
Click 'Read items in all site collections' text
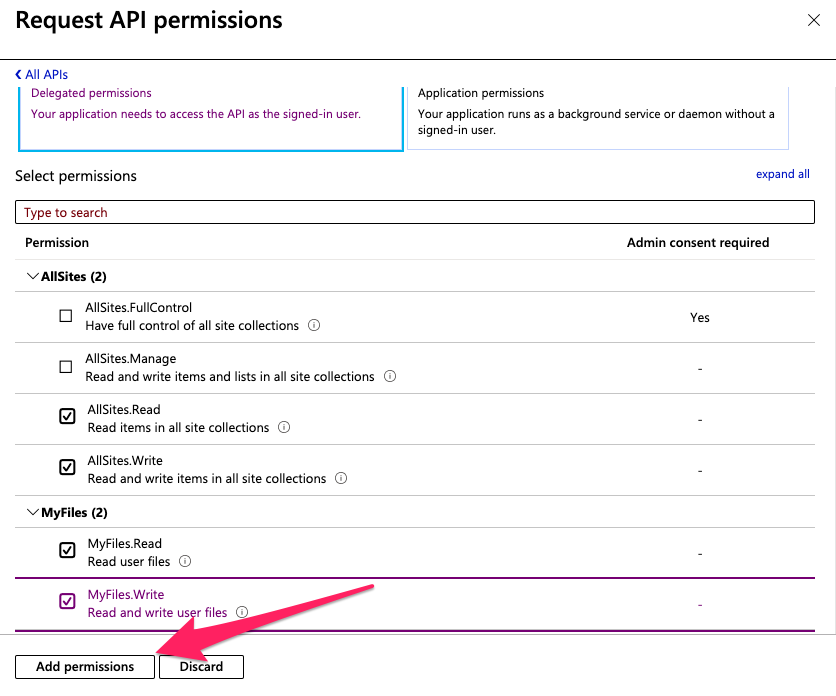[x=178, y=428]
